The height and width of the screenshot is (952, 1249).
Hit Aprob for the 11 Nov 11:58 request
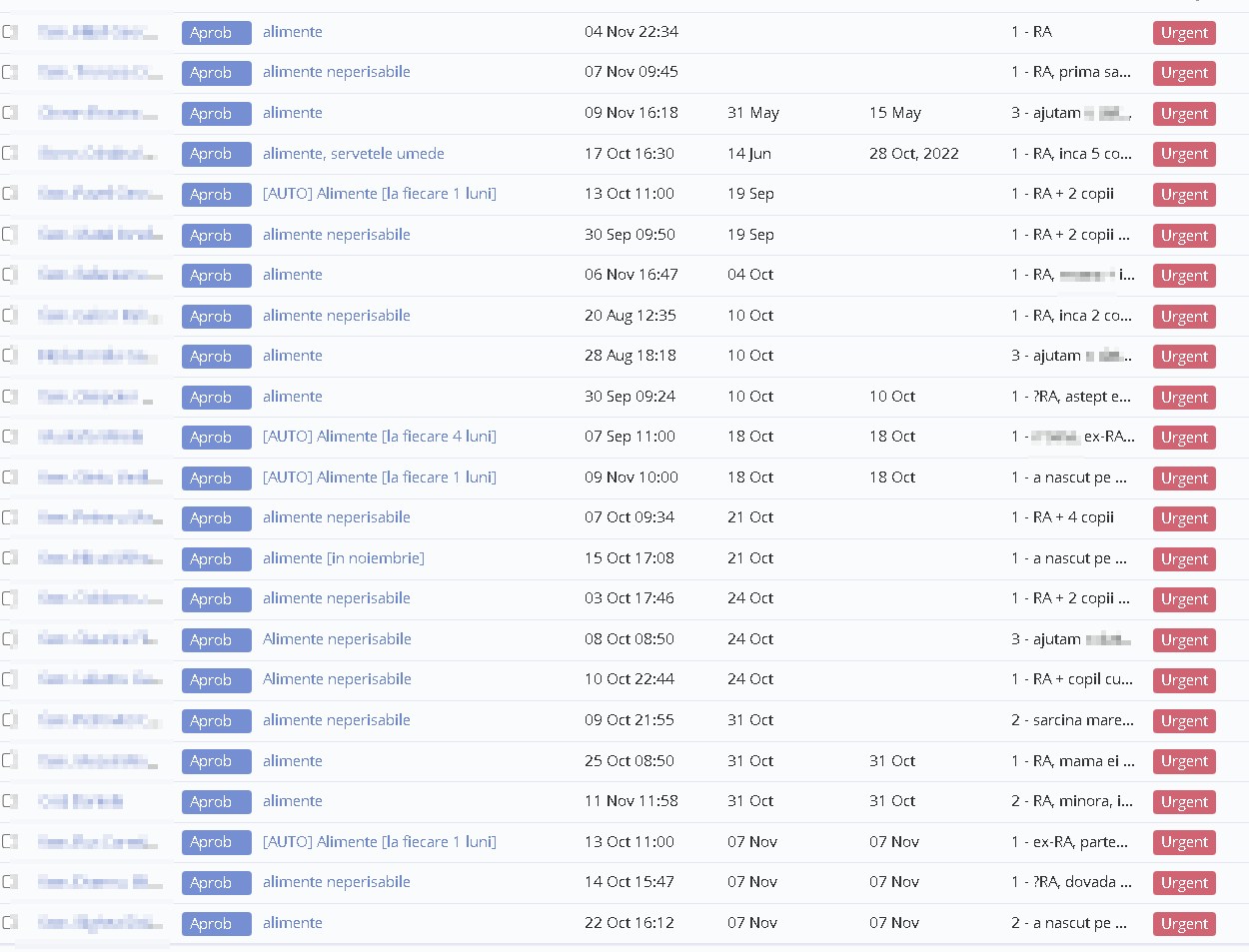pos(216,802)
